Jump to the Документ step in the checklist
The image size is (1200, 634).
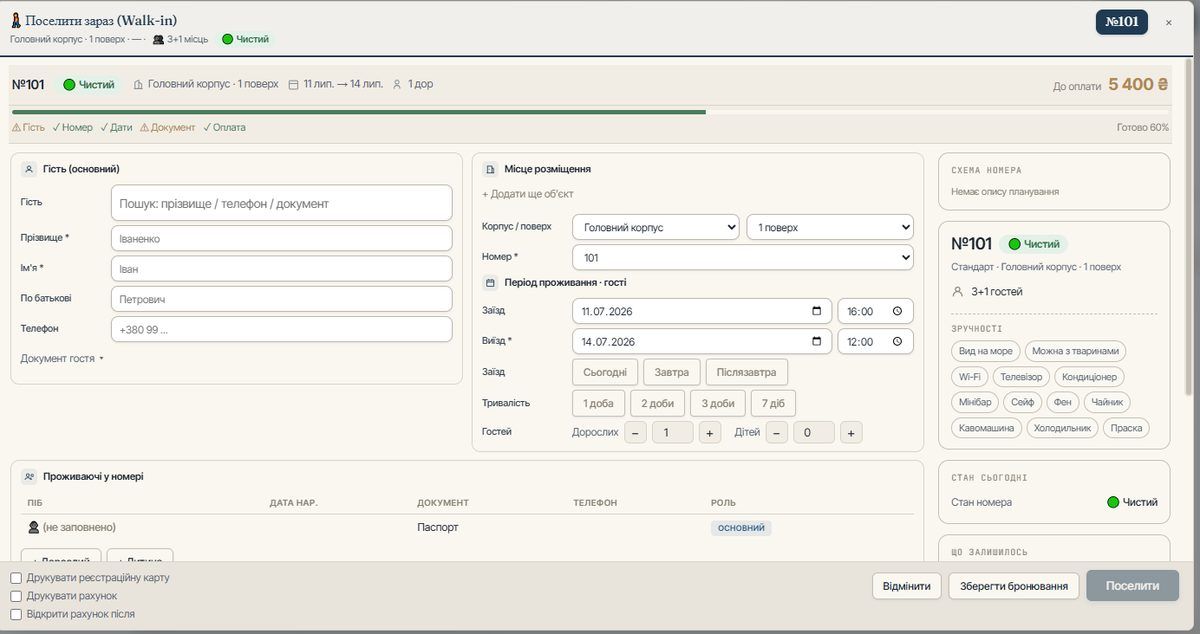pos(168,128)
